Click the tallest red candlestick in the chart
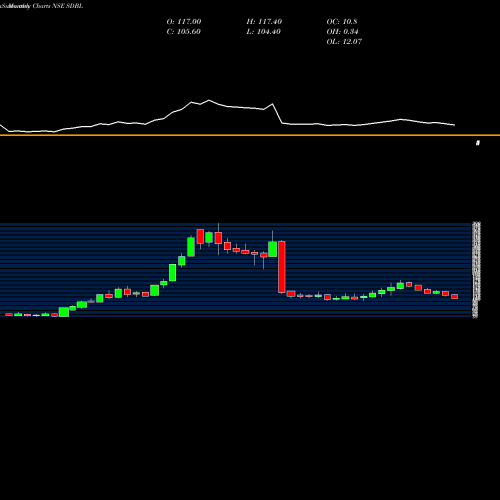Image resolution: width=500 pixels, height=500 pixels. pos(282,267)
